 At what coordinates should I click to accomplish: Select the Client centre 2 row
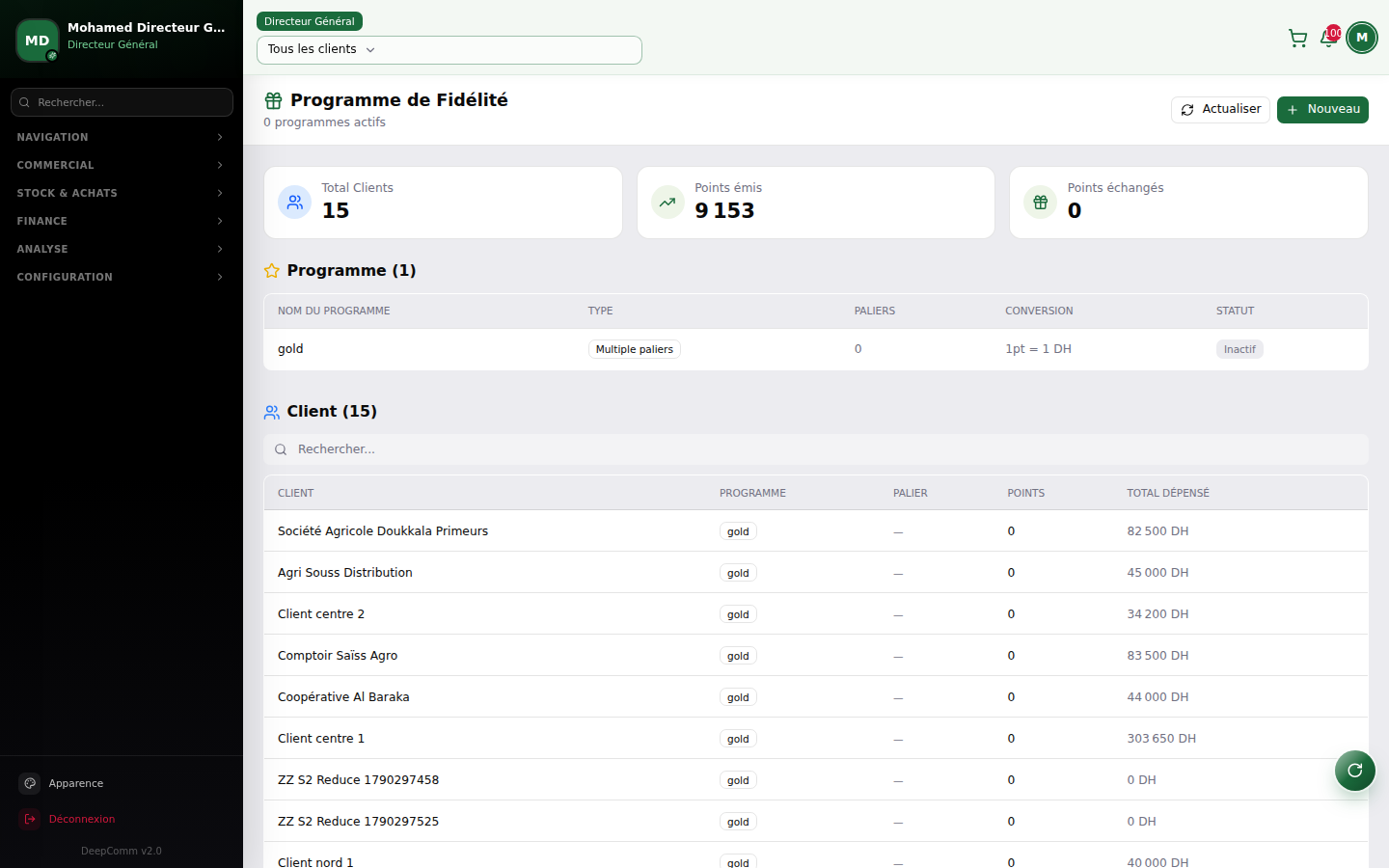(816, 614)
